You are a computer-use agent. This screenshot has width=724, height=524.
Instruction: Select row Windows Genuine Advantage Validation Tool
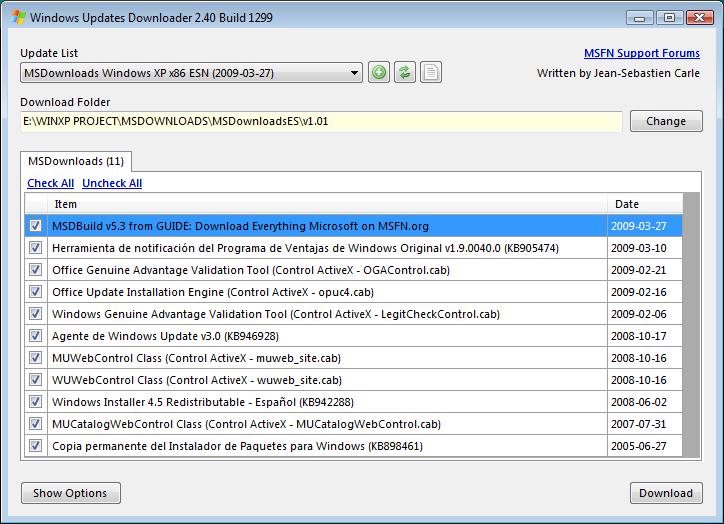click(x=353, y=314)
